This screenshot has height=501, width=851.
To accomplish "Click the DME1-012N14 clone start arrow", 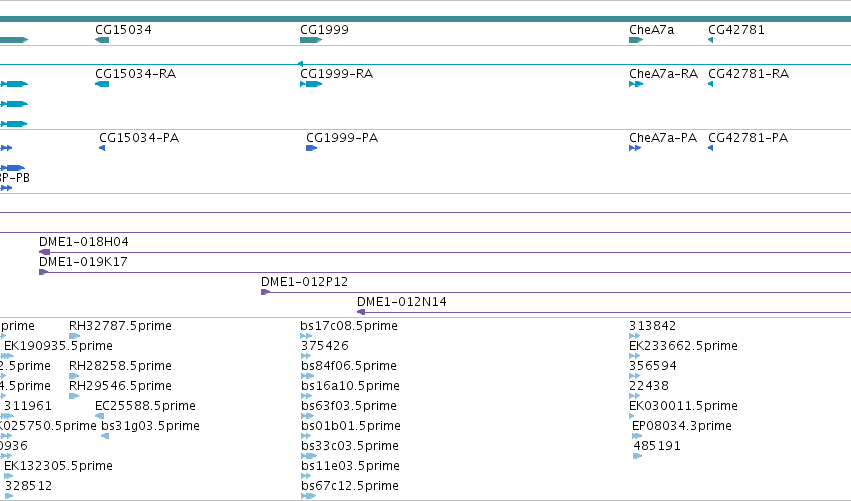I will pyautogui.click(x=361, y=312).
